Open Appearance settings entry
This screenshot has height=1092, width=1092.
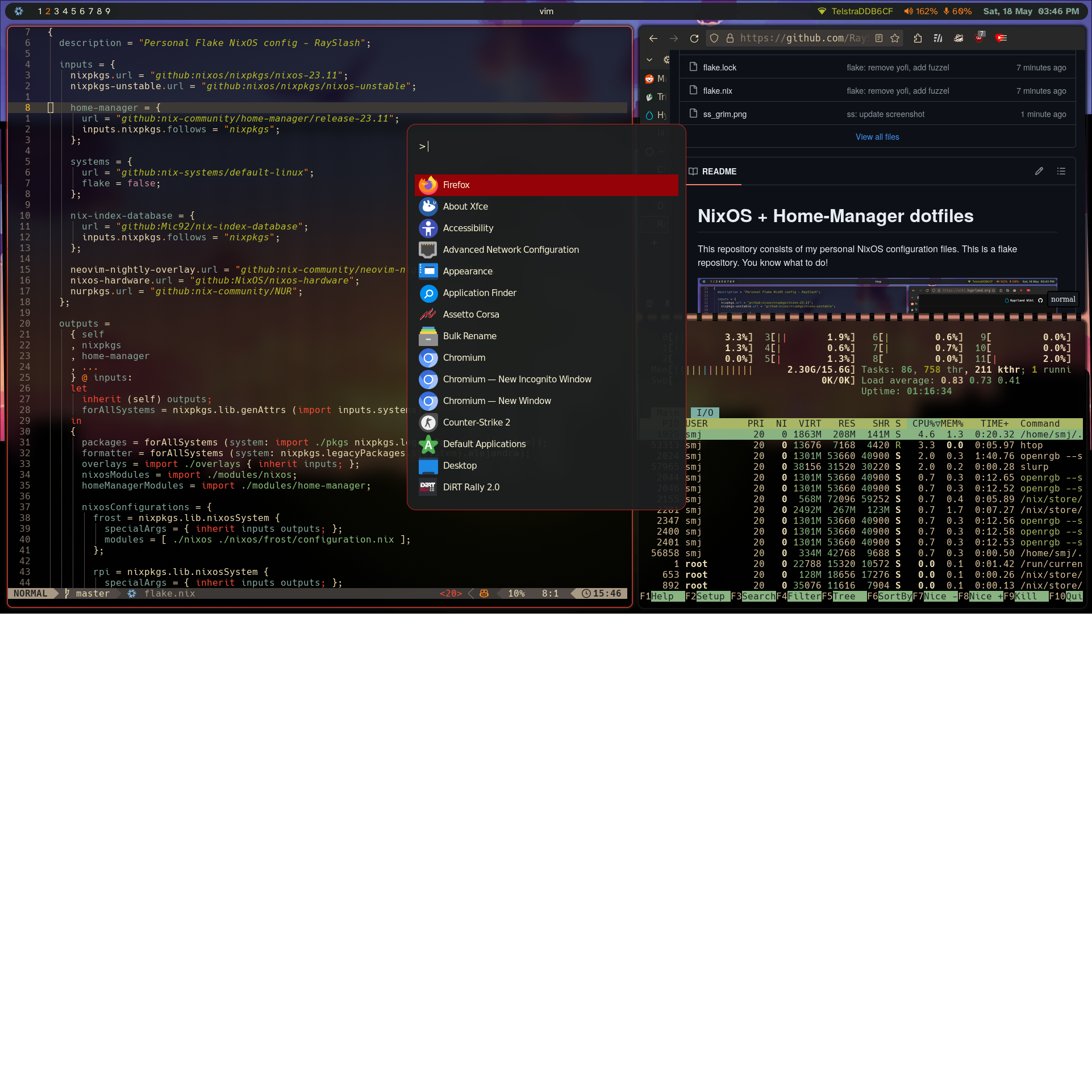tap(546, 271)
